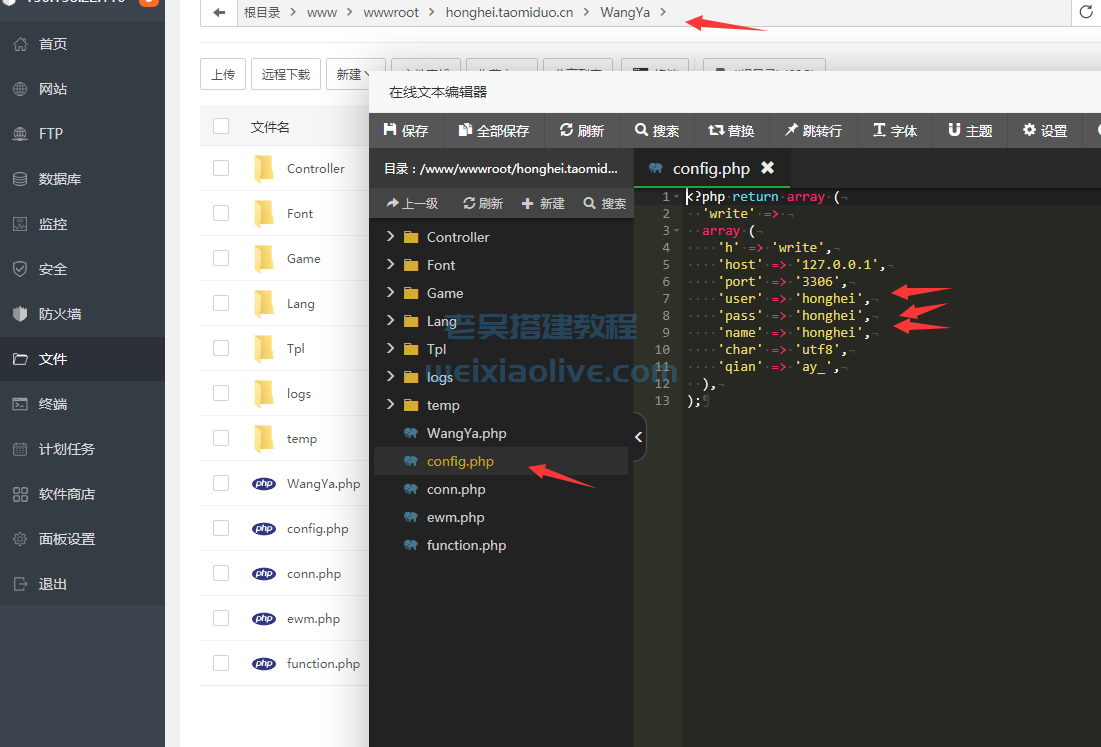Check the checkbox next to Controller folder

click(221, 168)
